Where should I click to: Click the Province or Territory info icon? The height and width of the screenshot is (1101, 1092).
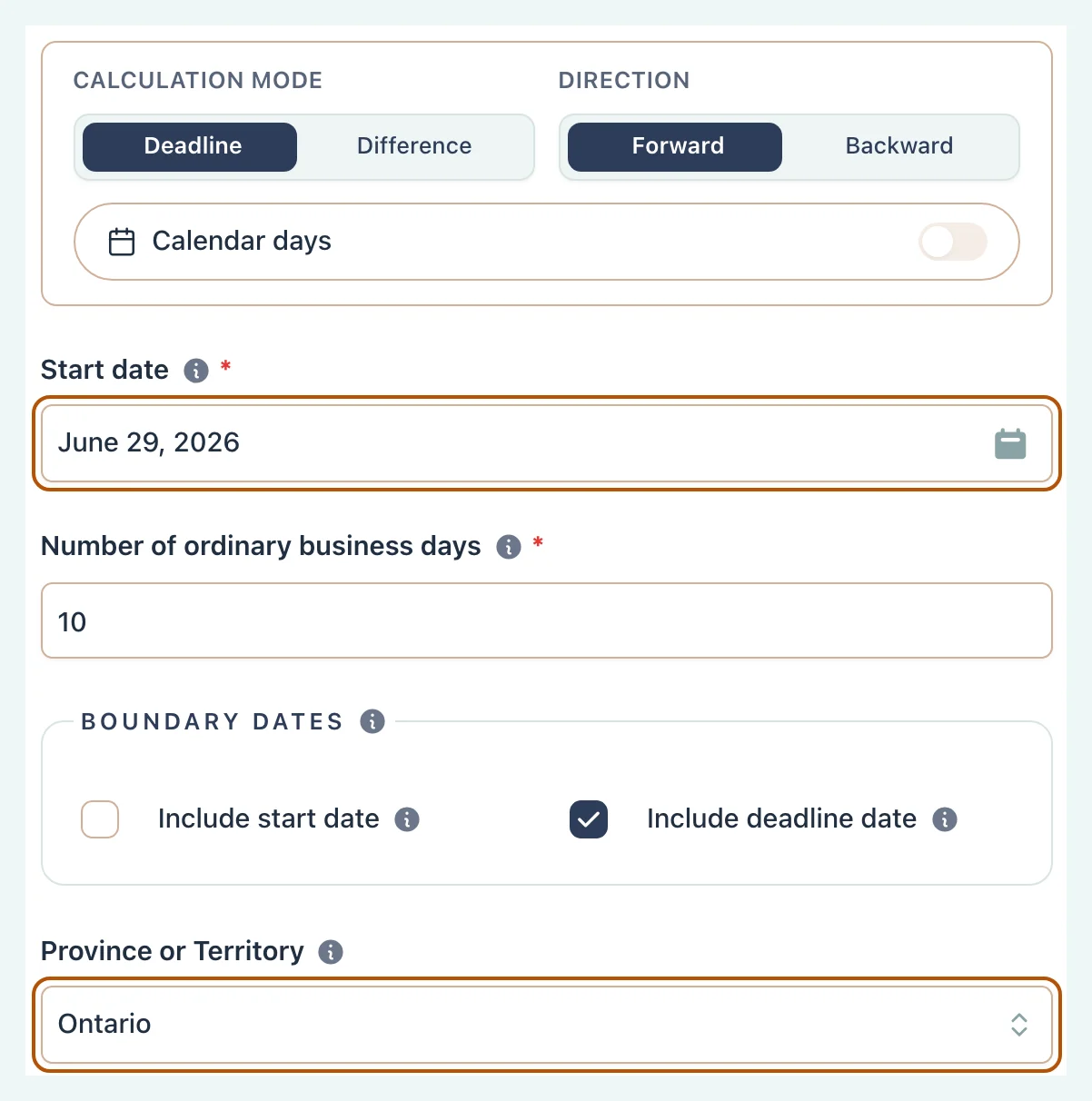tap(331, 952)
